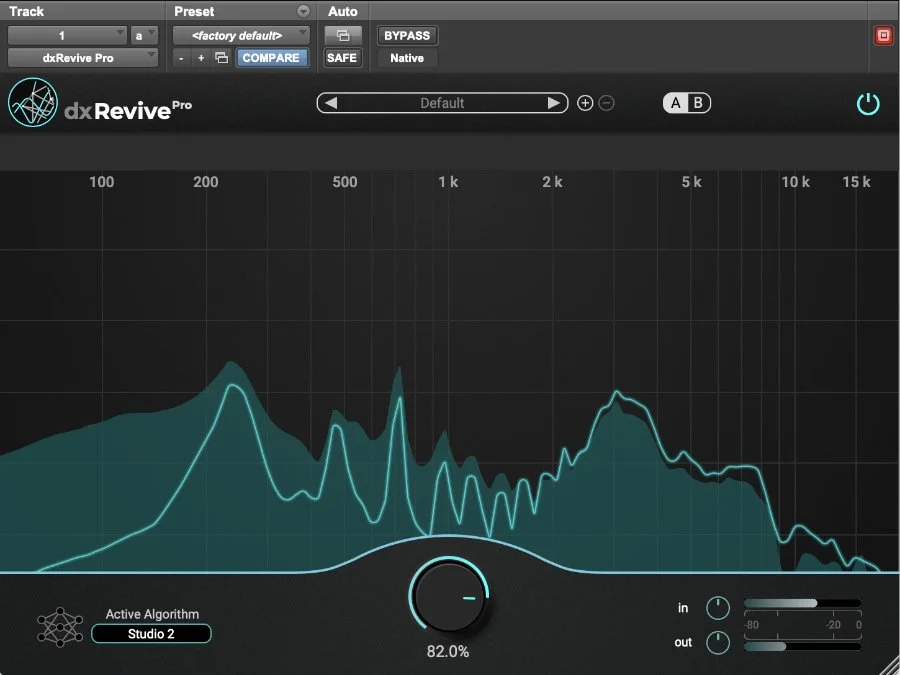Click the 2 k frequency label
900x675 pixels.
point(552,182)
